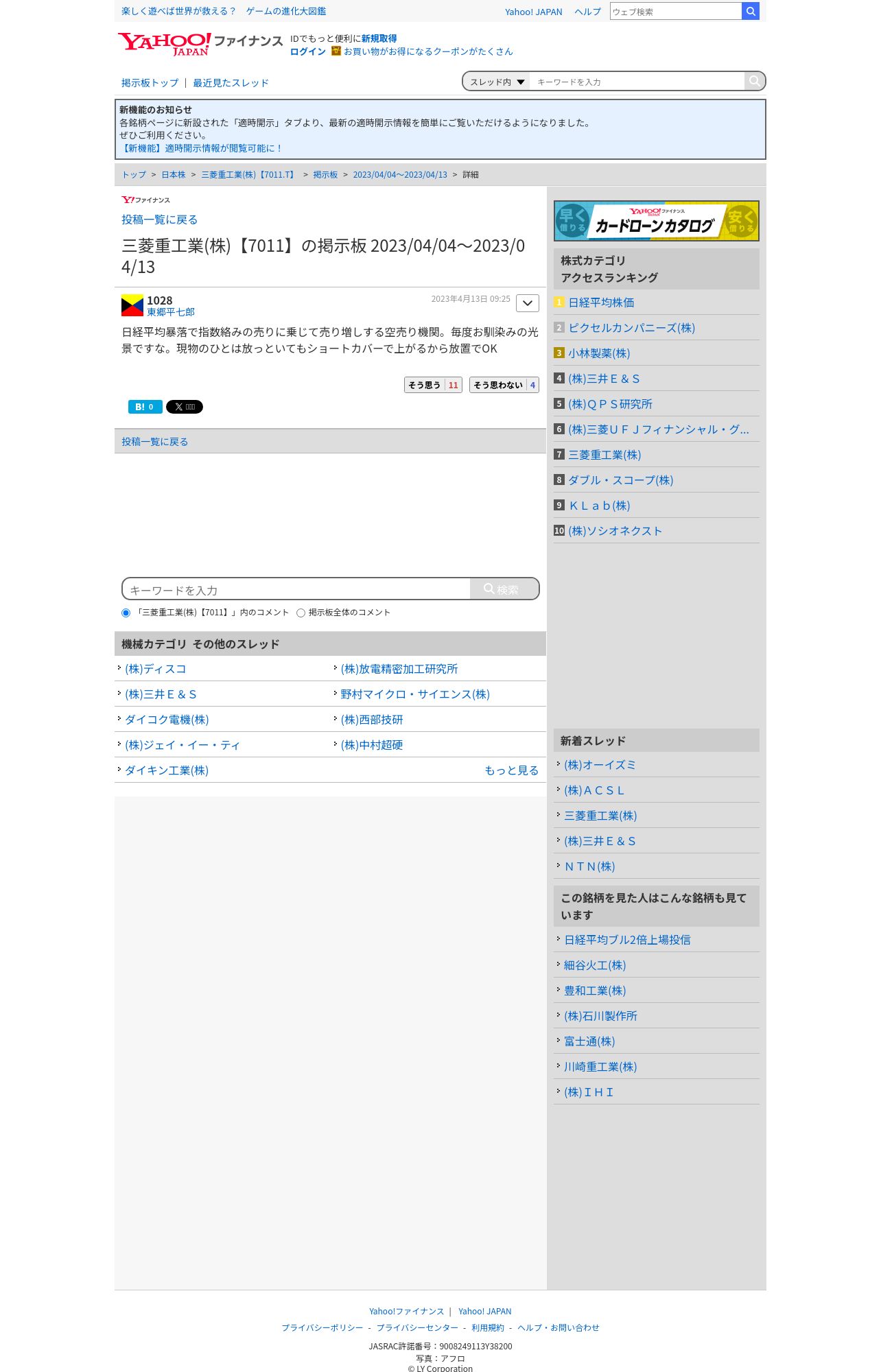
Task: Open Yahoo! JAPAN top bar link
Action: [533, 12]
